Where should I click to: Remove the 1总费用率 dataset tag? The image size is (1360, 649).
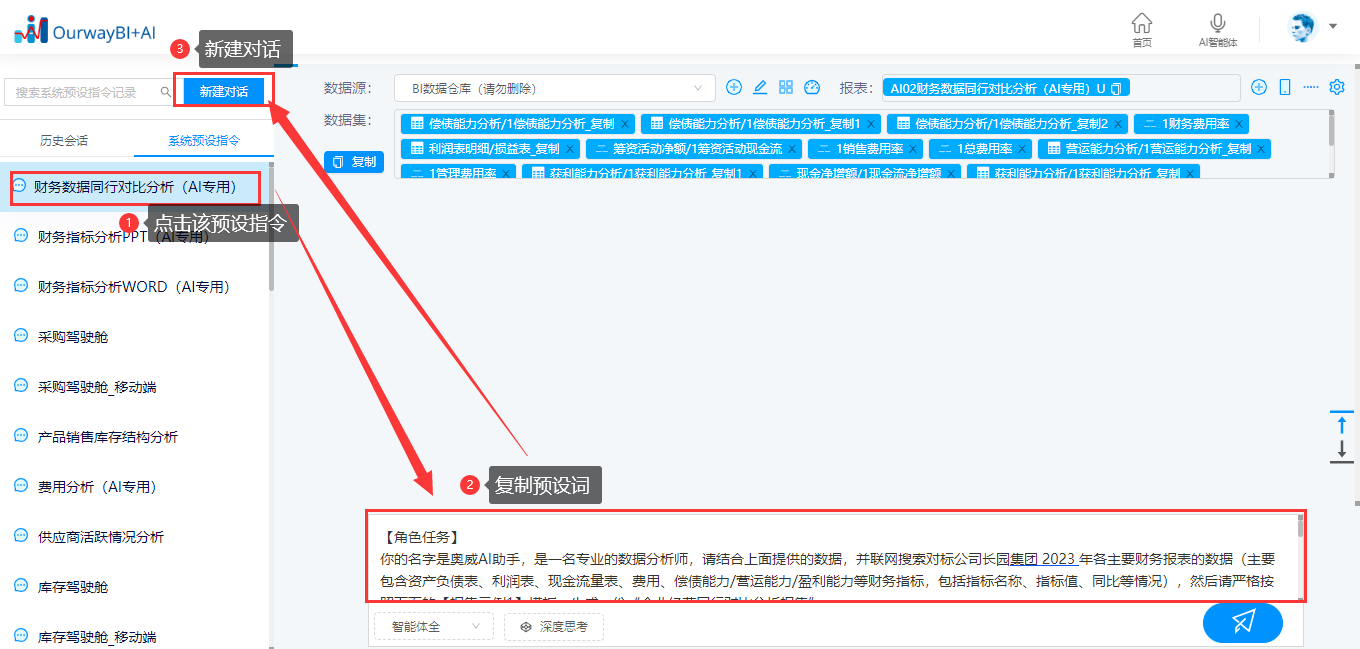1022,149
